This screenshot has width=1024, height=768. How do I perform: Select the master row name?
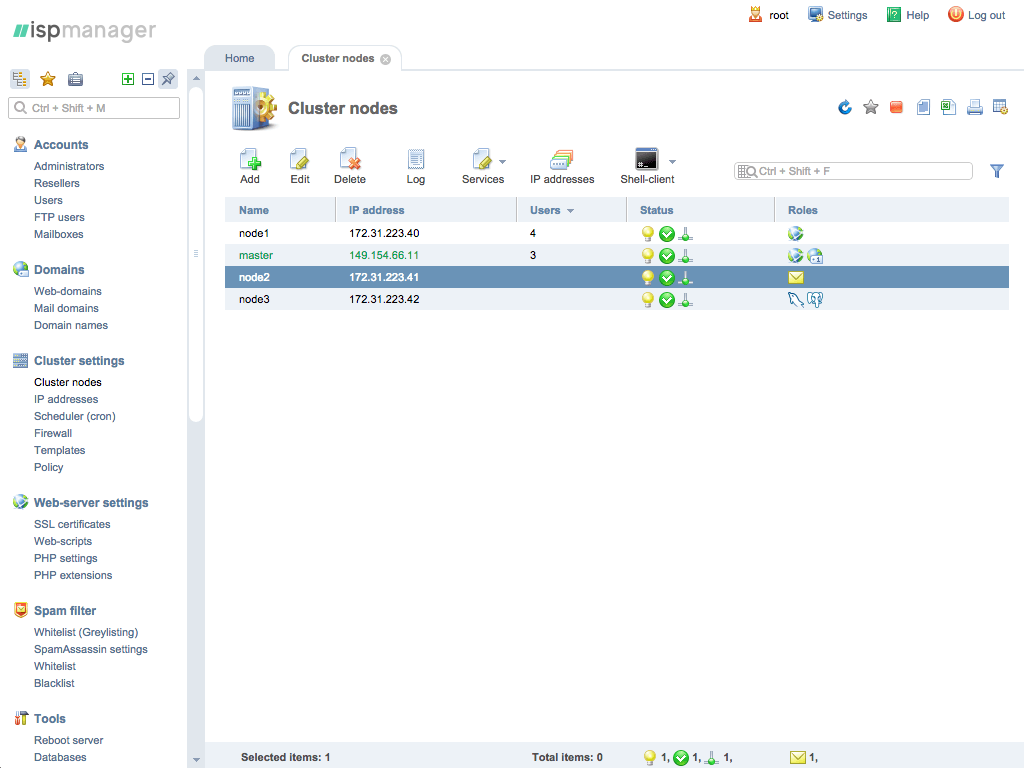click(x=256, y=255)
